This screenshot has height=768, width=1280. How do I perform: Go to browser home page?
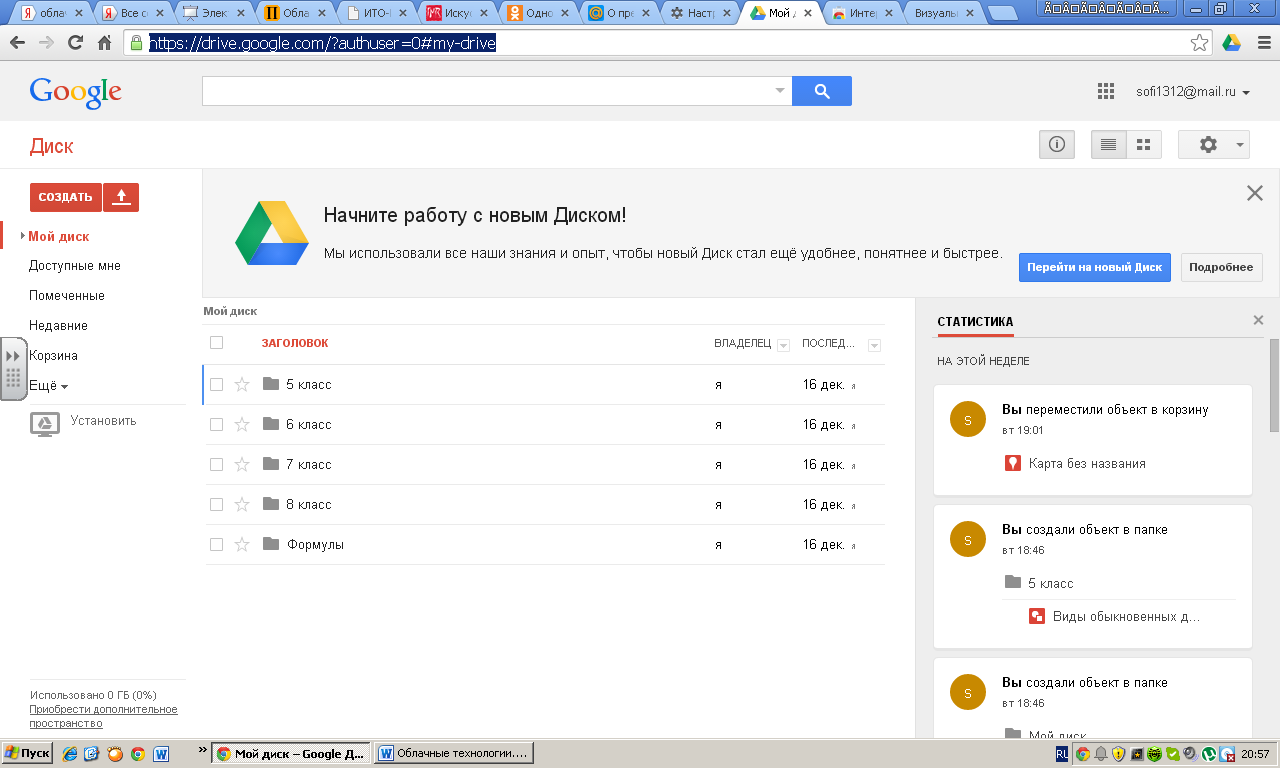point(104,43)
